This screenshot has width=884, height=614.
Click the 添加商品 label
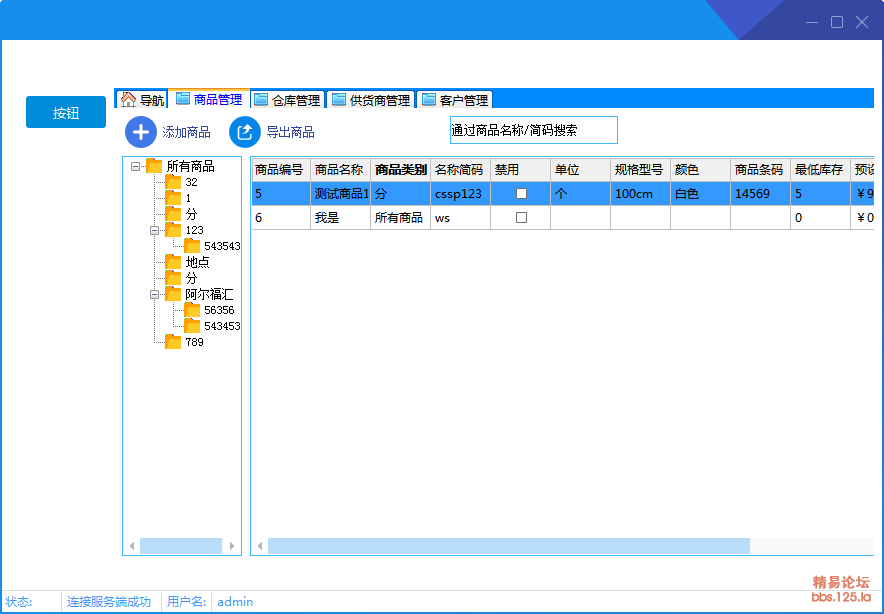(x=187, y=132)
